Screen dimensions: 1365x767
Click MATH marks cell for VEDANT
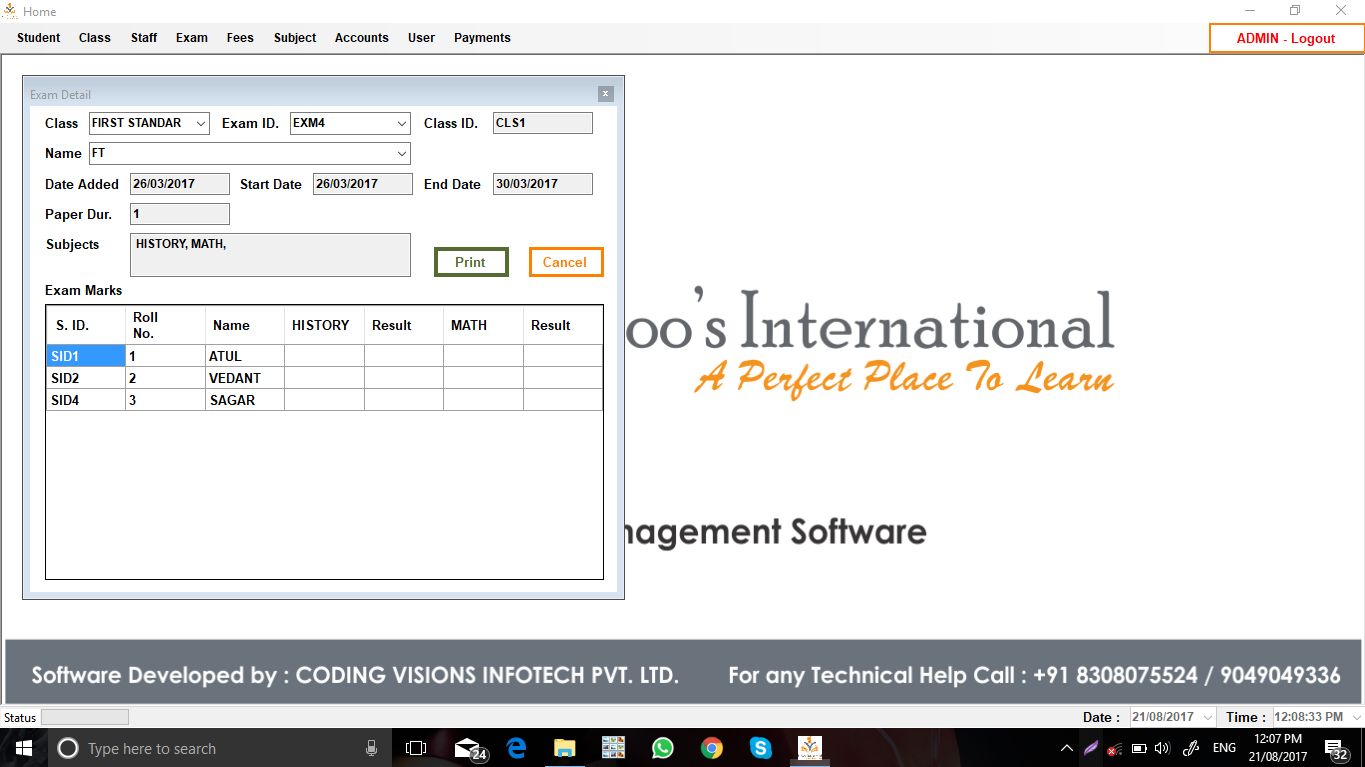tap(483, 378)
